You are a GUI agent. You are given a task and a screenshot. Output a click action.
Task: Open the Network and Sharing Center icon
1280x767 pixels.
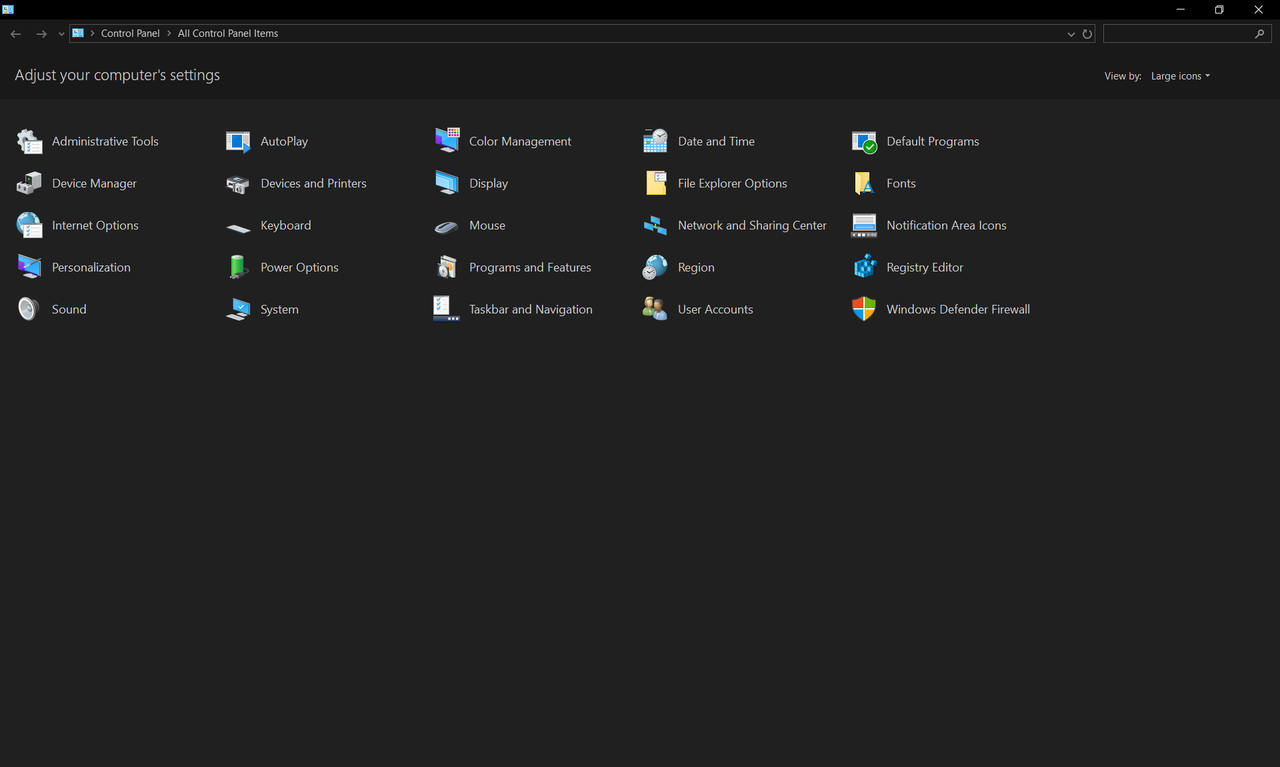coord(655,225)
